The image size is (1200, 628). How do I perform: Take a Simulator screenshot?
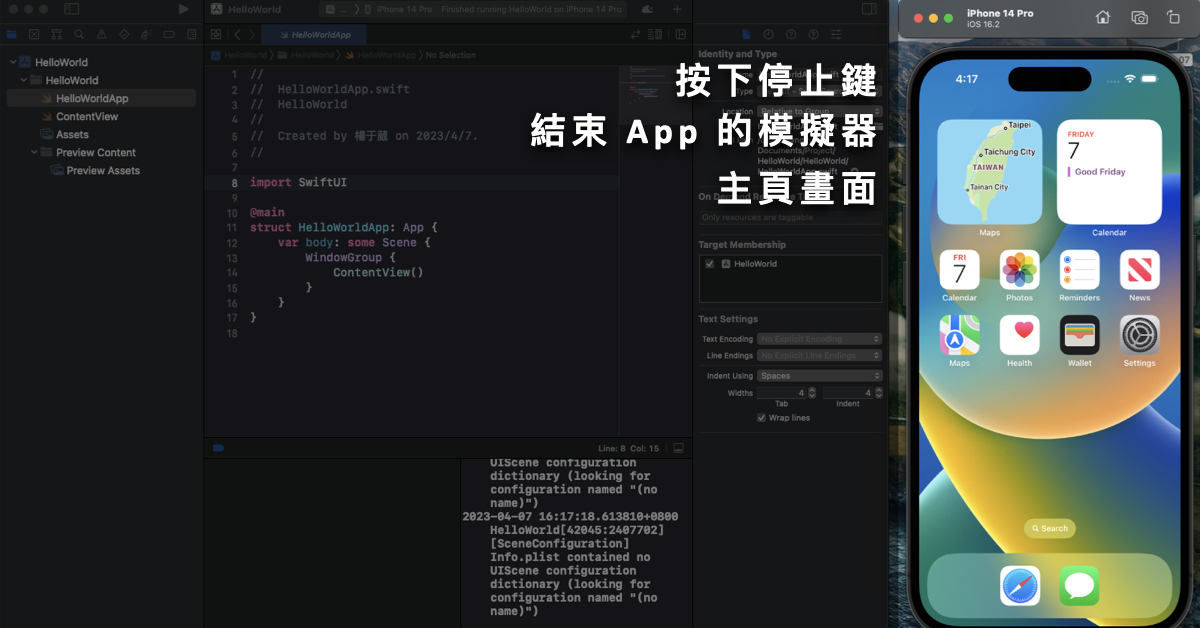[x=1139, y=17]
